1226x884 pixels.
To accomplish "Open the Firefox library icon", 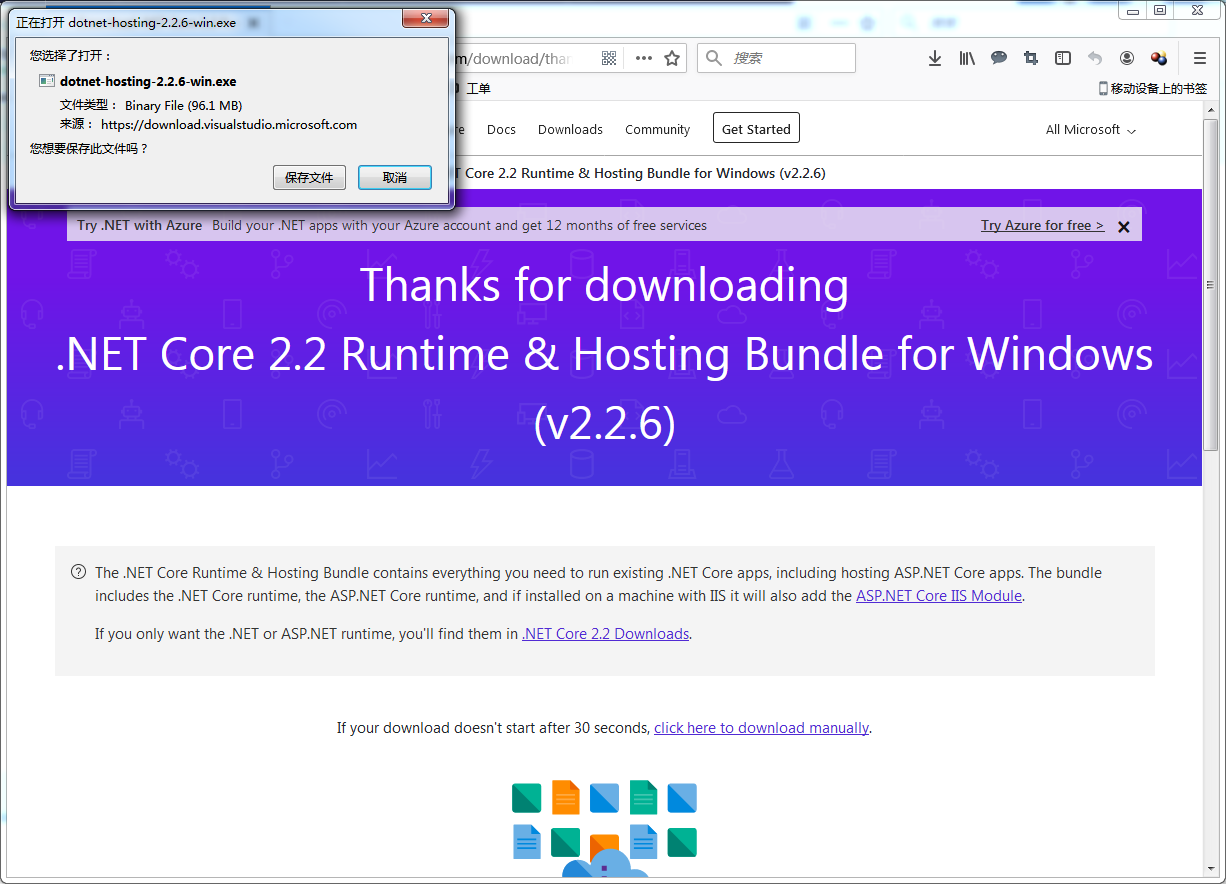I will pyautogui.click(x=966, y=58).
